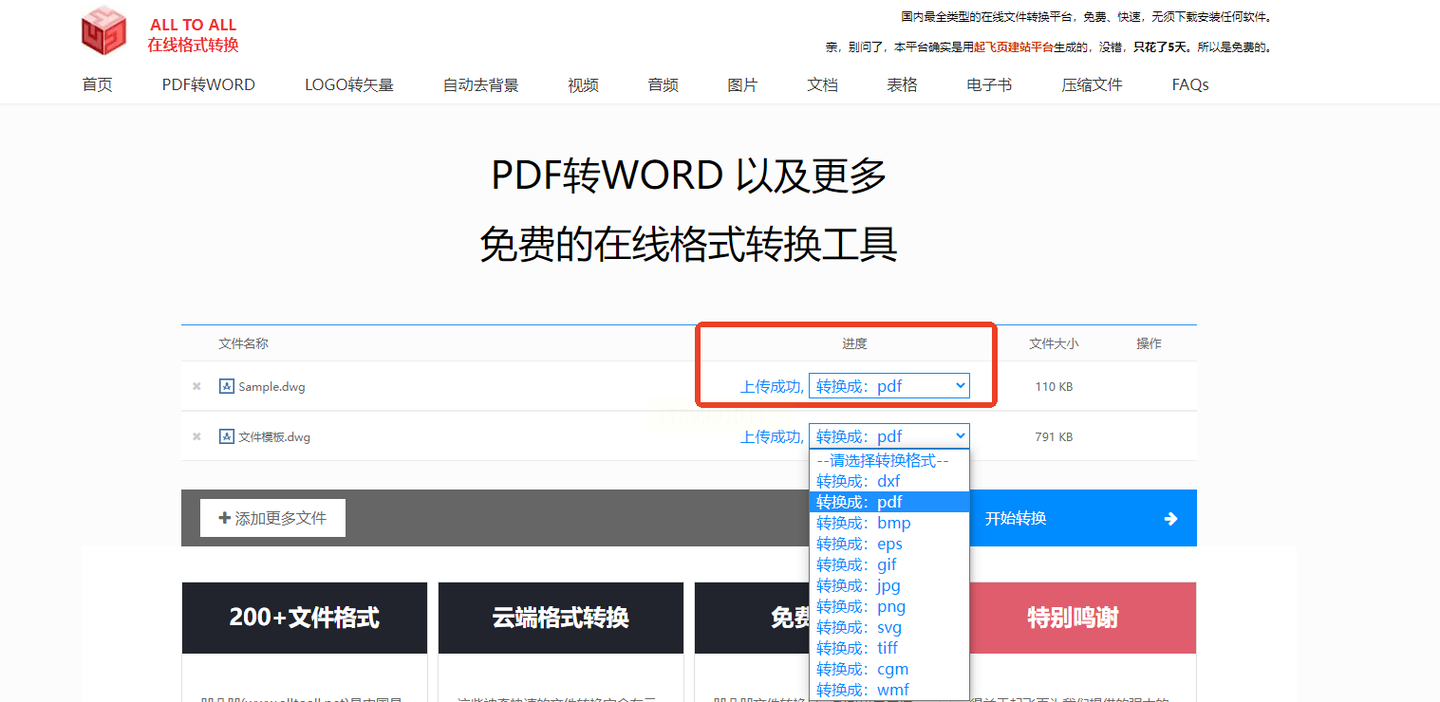The image size is (1440, 702).
Task: Open the 表格 navigation item
Action: pyautogui.click(x=902, y=85)
